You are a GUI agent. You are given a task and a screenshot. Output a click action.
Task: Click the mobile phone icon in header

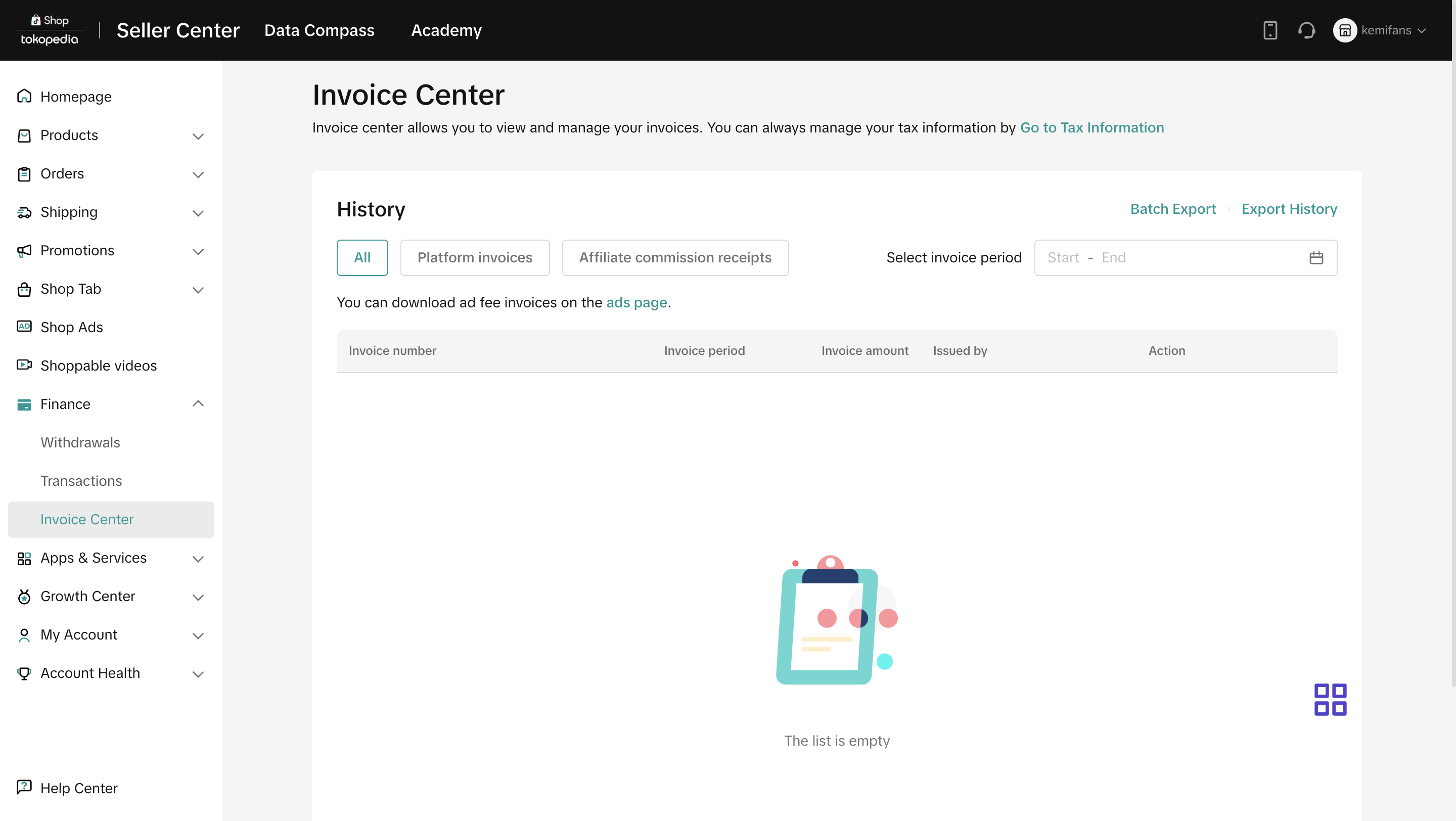tap(1270, 30)
